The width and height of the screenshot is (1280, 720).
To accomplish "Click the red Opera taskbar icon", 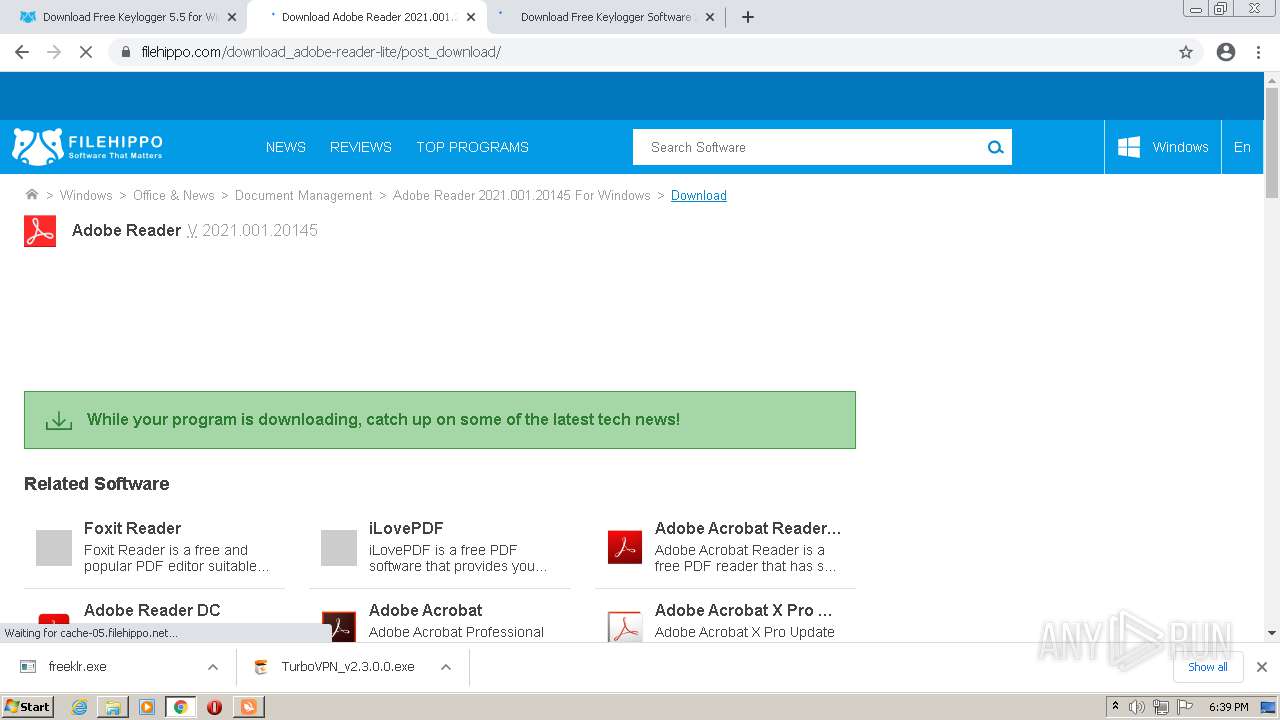I will pyautogui.click(x=214, y=707).
